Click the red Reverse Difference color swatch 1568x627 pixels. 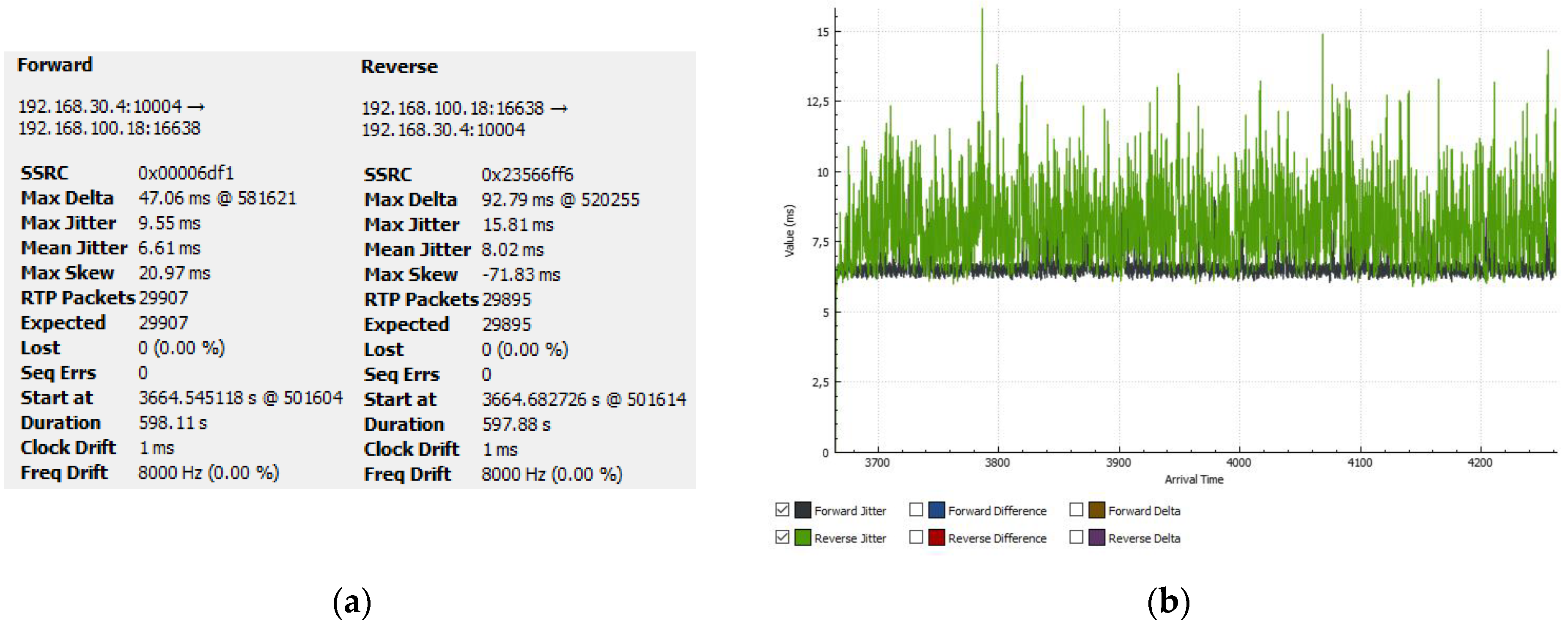tap(937, 537)
